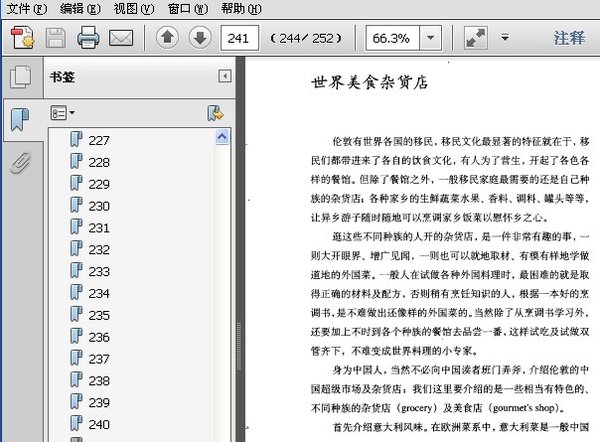Go to next page with down arrow
600x442 pixels.
point(200,38)
